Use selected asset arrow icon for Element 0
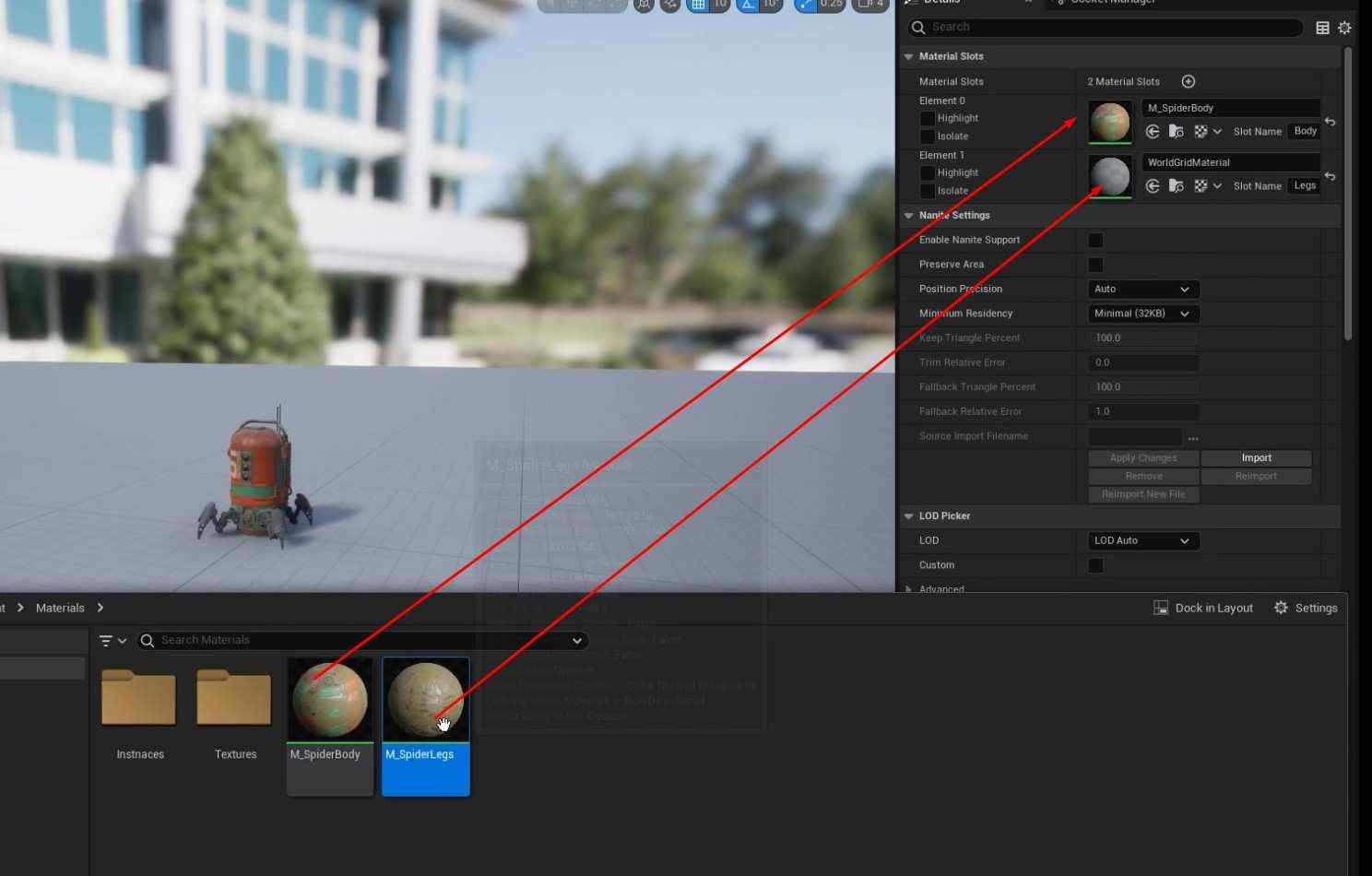Image resolution: width=1372 pixels, height=876 pixels. coord(1153,132)
